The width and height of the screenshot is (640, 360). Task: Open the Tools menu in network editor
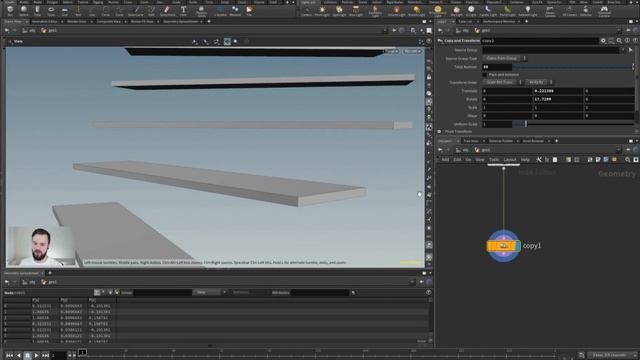click(x=494, y=160)
